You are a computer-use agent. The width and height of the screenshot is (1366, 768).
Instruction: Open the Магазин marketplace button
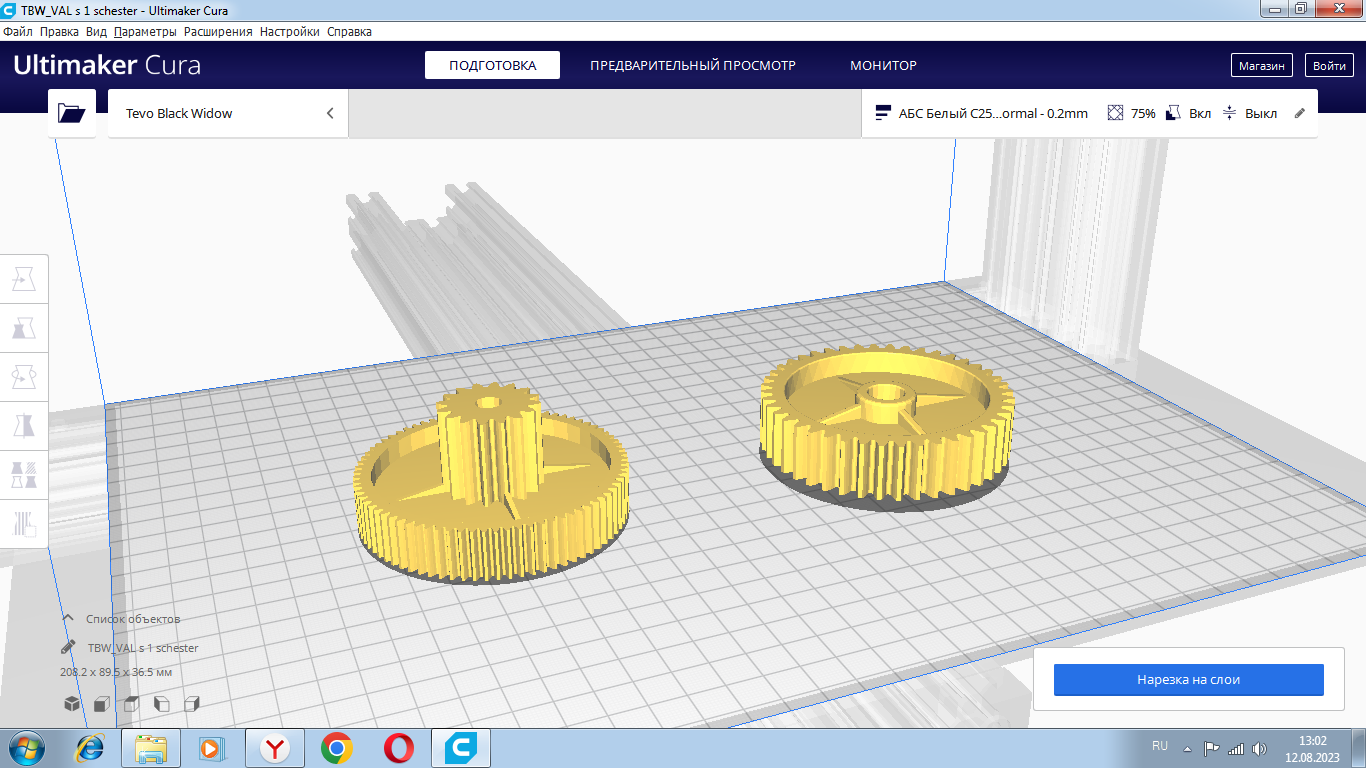tap(1261, 66)
